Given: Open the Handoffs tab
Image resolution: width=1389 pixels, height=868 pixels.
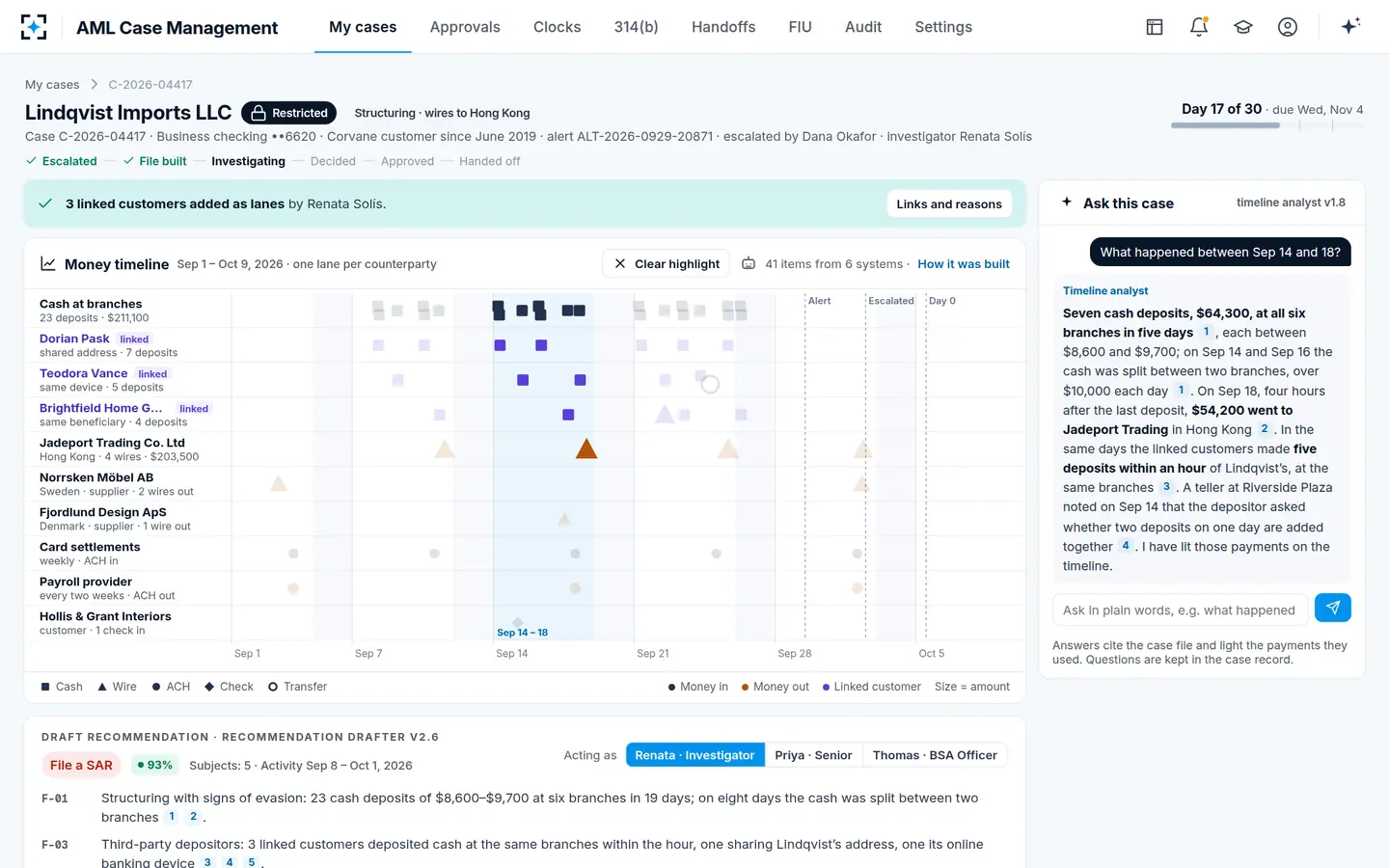Looking at the screenshot, I should click(x=723, y=27).
